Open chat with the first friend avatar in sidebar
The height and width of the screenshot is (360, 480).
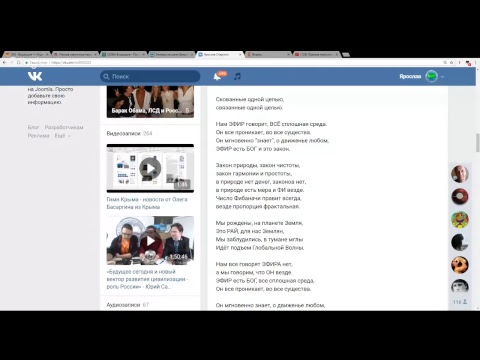460,174
